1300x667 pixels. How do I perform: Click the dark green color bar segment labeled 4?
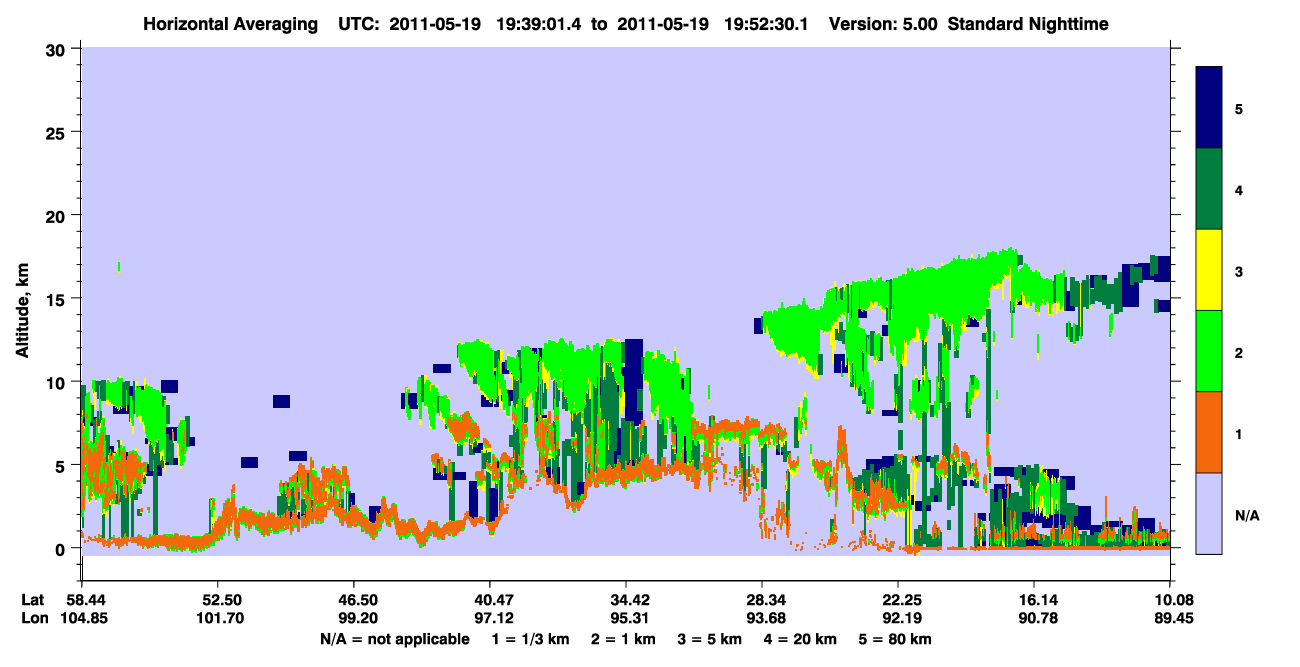[1209, 189]
